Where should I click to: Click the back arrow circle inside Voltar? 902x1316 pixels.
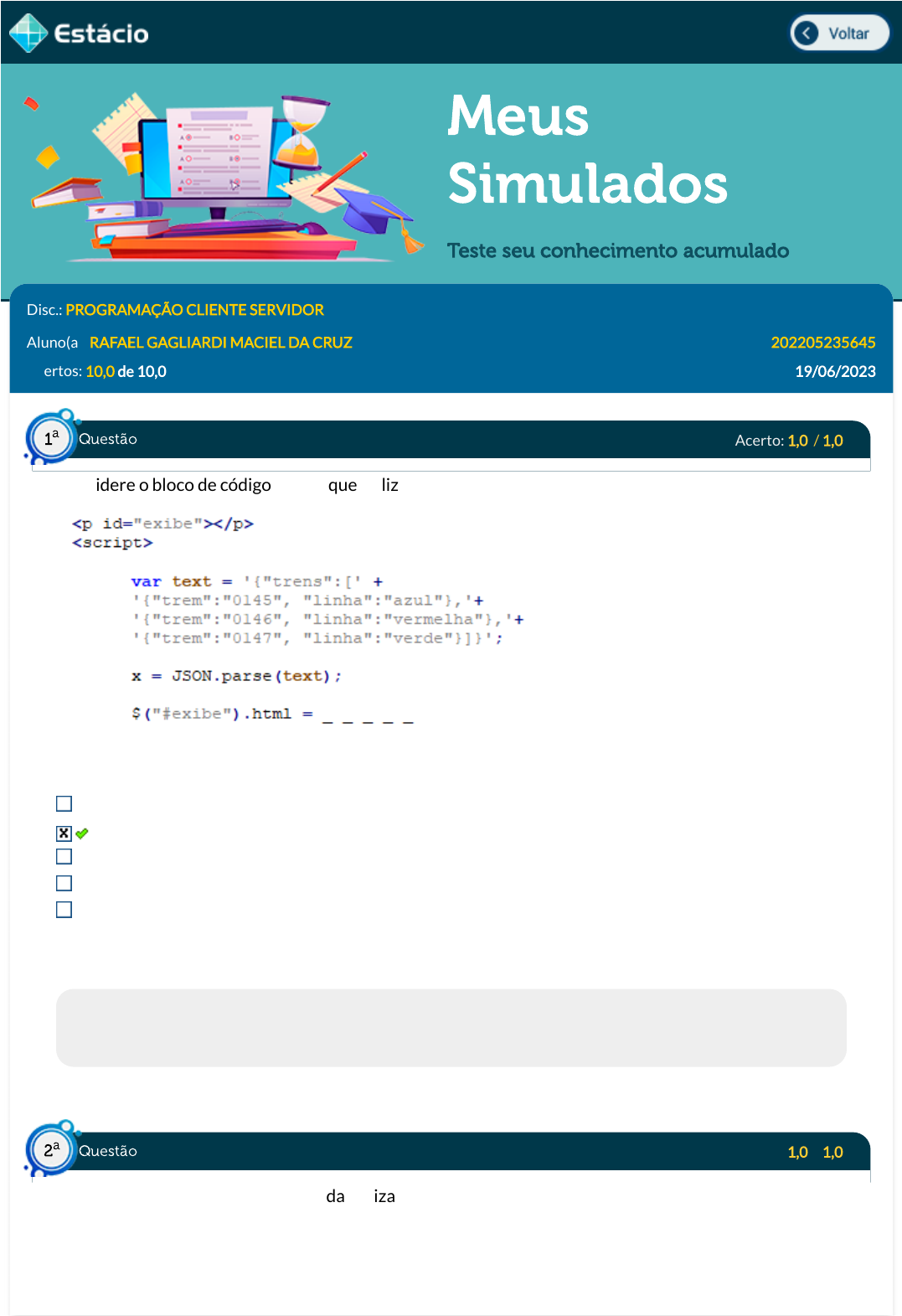click(807, 34)
